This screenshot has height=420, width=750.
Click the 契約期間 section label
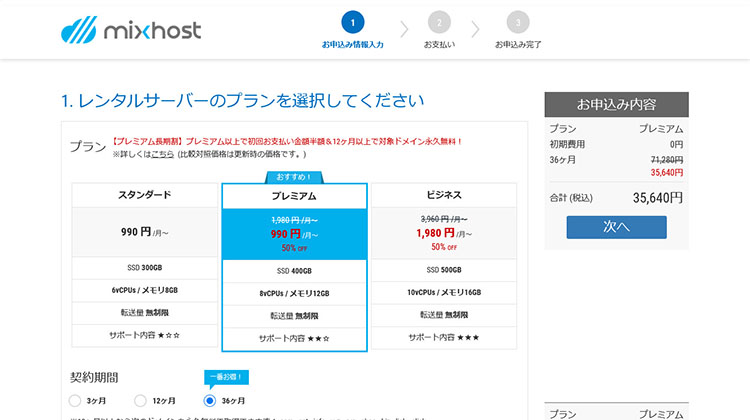click(94, 377)
